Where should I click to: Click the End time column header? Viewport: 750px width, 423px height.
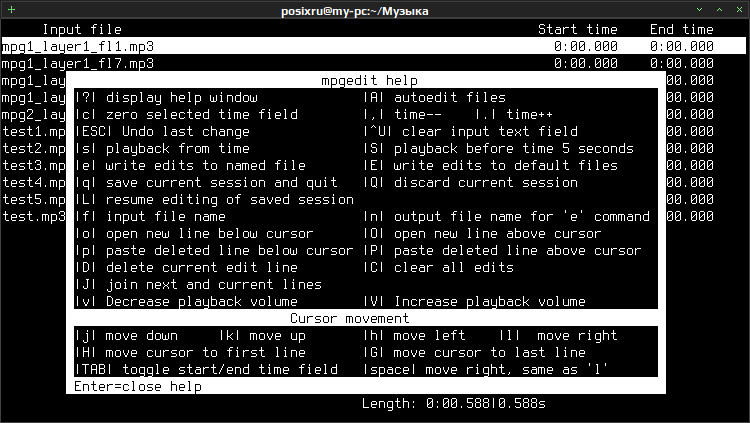682,30
